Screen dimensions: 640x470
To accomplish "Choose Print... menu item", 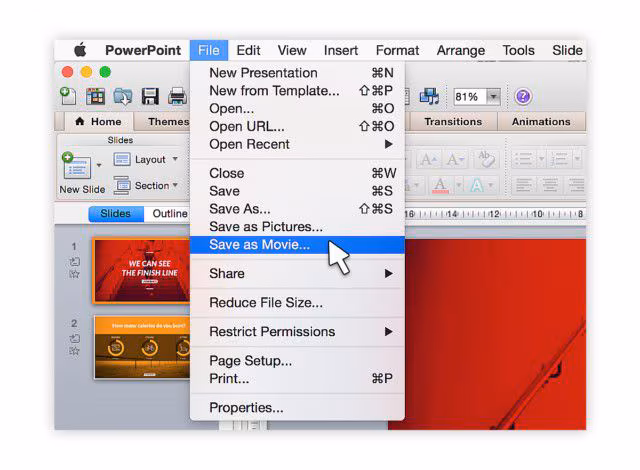I will click(297, 379).
